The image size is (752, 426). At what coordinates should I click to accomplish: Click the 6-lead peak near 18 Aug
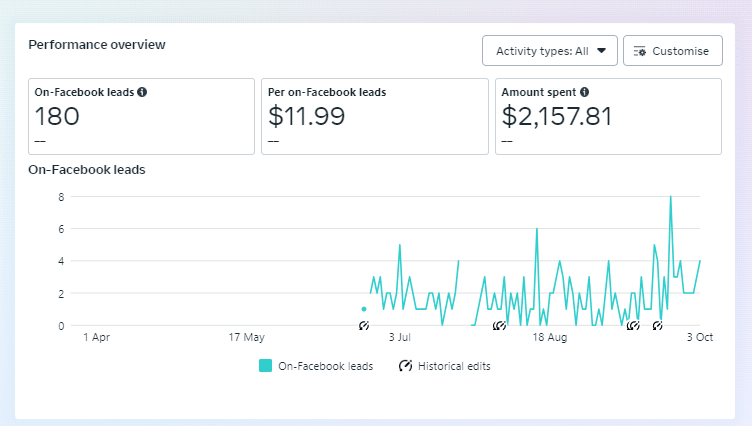click(537, 229)
